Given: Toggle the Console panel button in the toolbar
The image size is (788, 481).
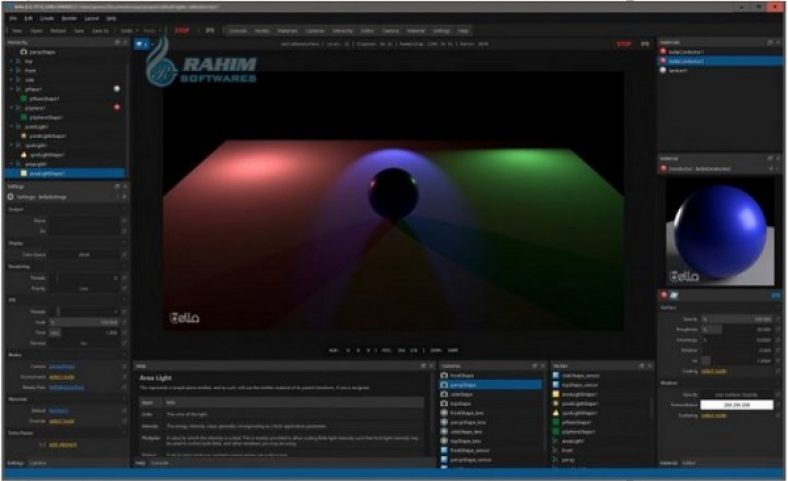Looking at the screenshot, I should [238, 31].
